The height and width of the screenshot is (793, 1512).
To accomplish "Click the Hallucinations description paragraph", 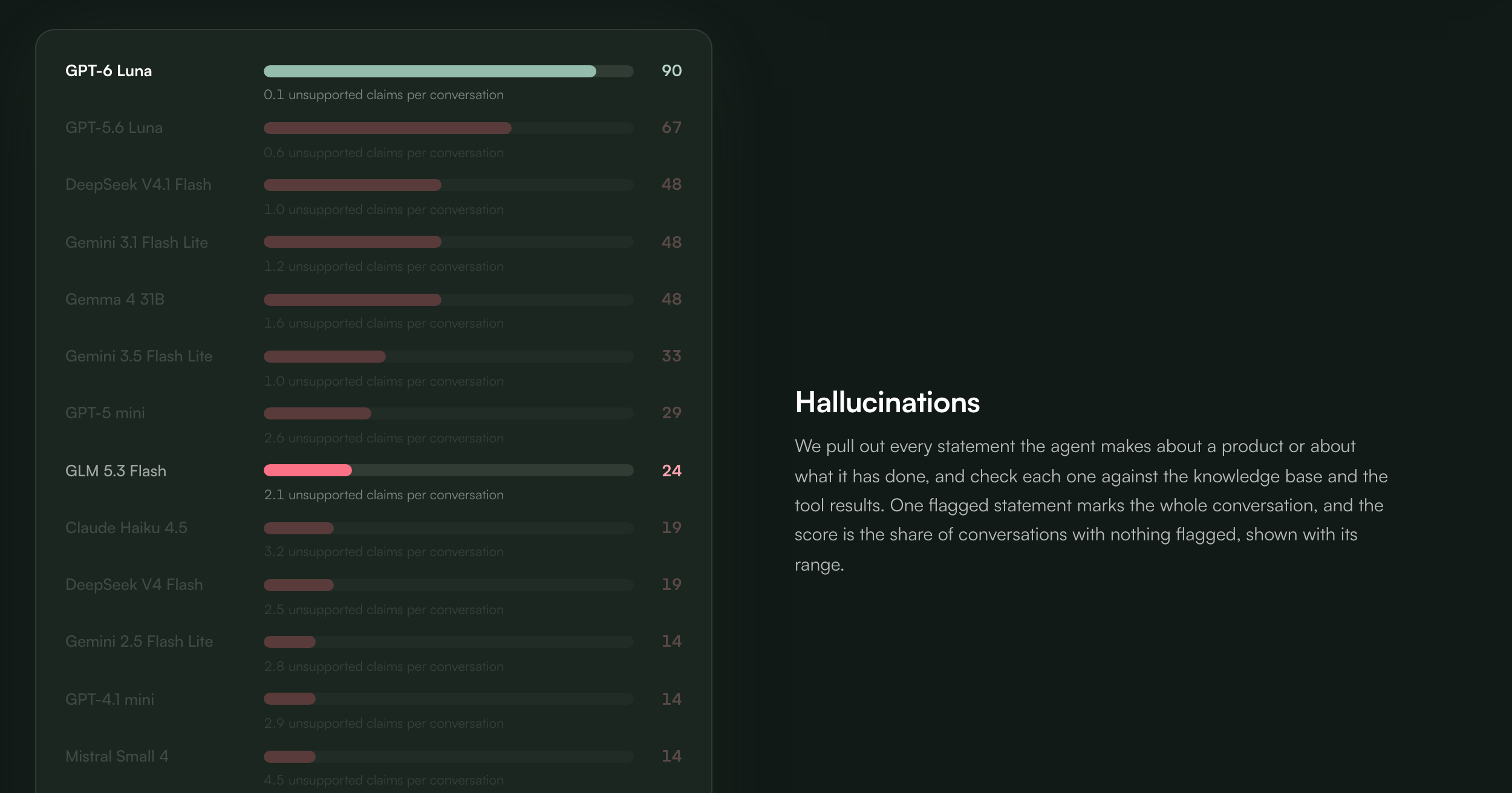I will pyautogui.click(x=1091, y=505).
